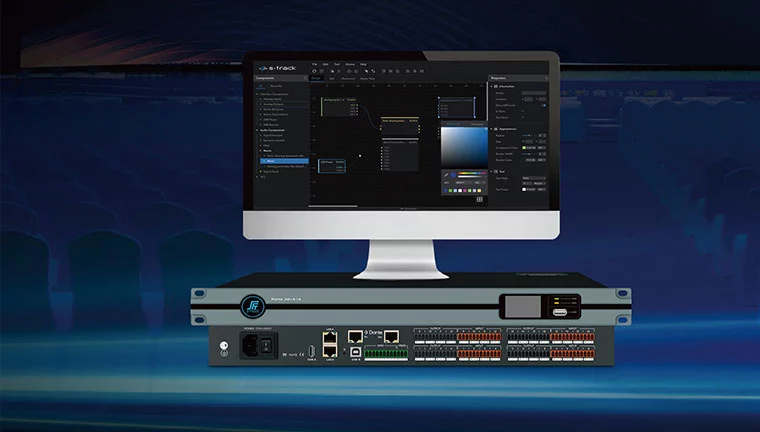Select the eyedropper tool in color picker

[446, 175]
